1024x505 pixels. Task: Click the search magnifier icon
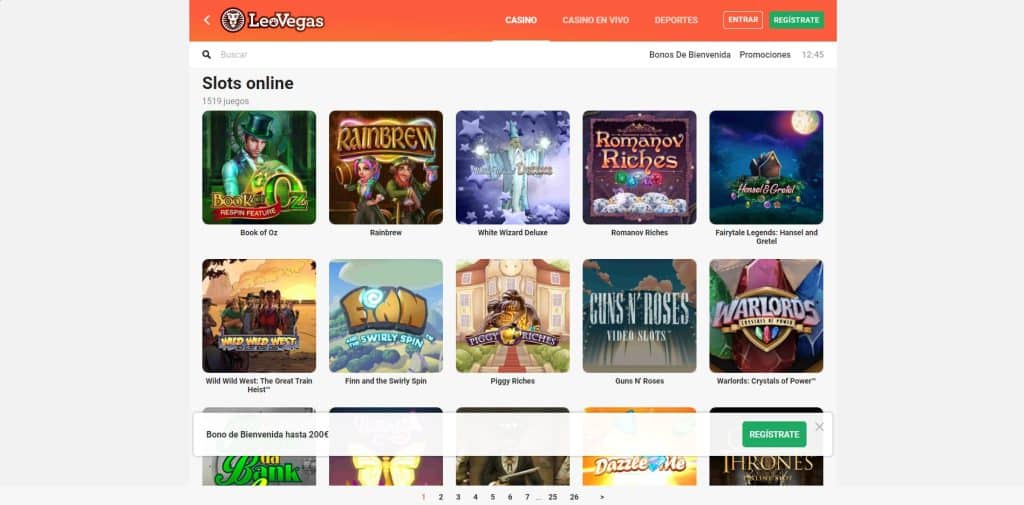click(x=206, y=55)
